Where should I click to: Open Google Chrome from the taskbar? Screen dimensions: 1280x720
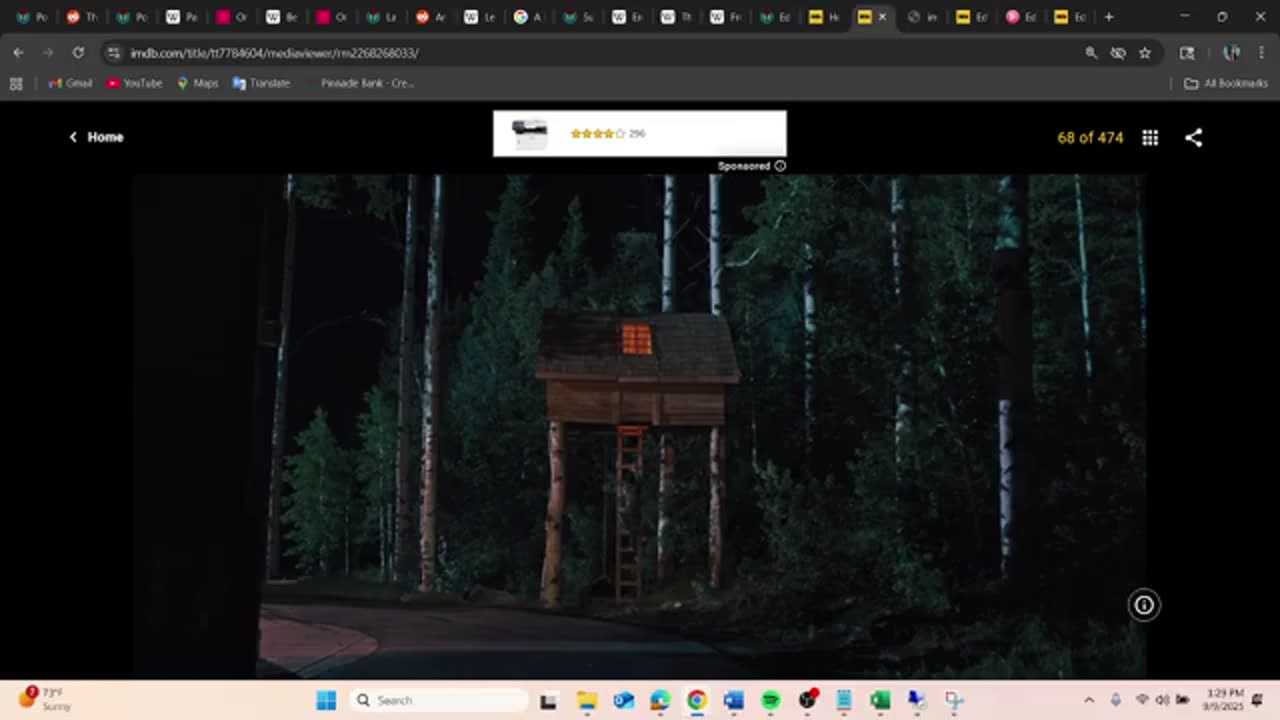tap(697, 700)
